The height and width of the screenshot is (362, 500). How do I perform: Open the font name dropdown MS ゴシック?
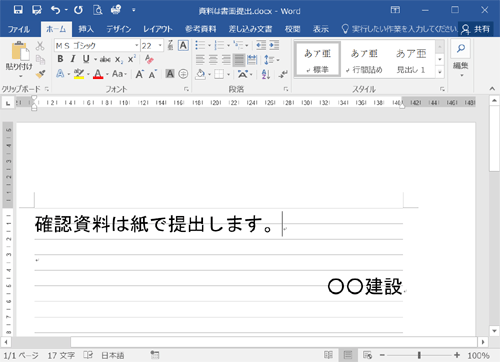tap(137, 45)
